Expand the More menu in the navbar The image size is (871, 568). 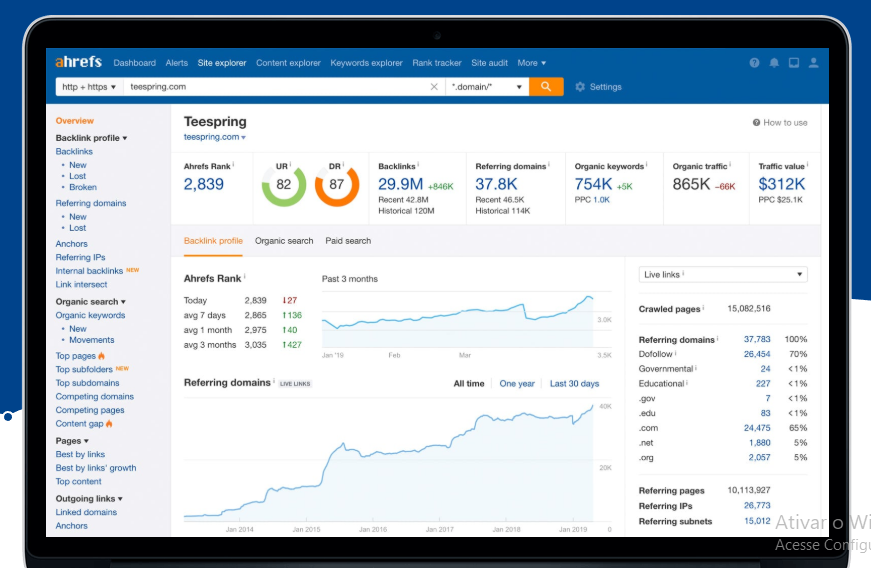[x=532, y=63]
